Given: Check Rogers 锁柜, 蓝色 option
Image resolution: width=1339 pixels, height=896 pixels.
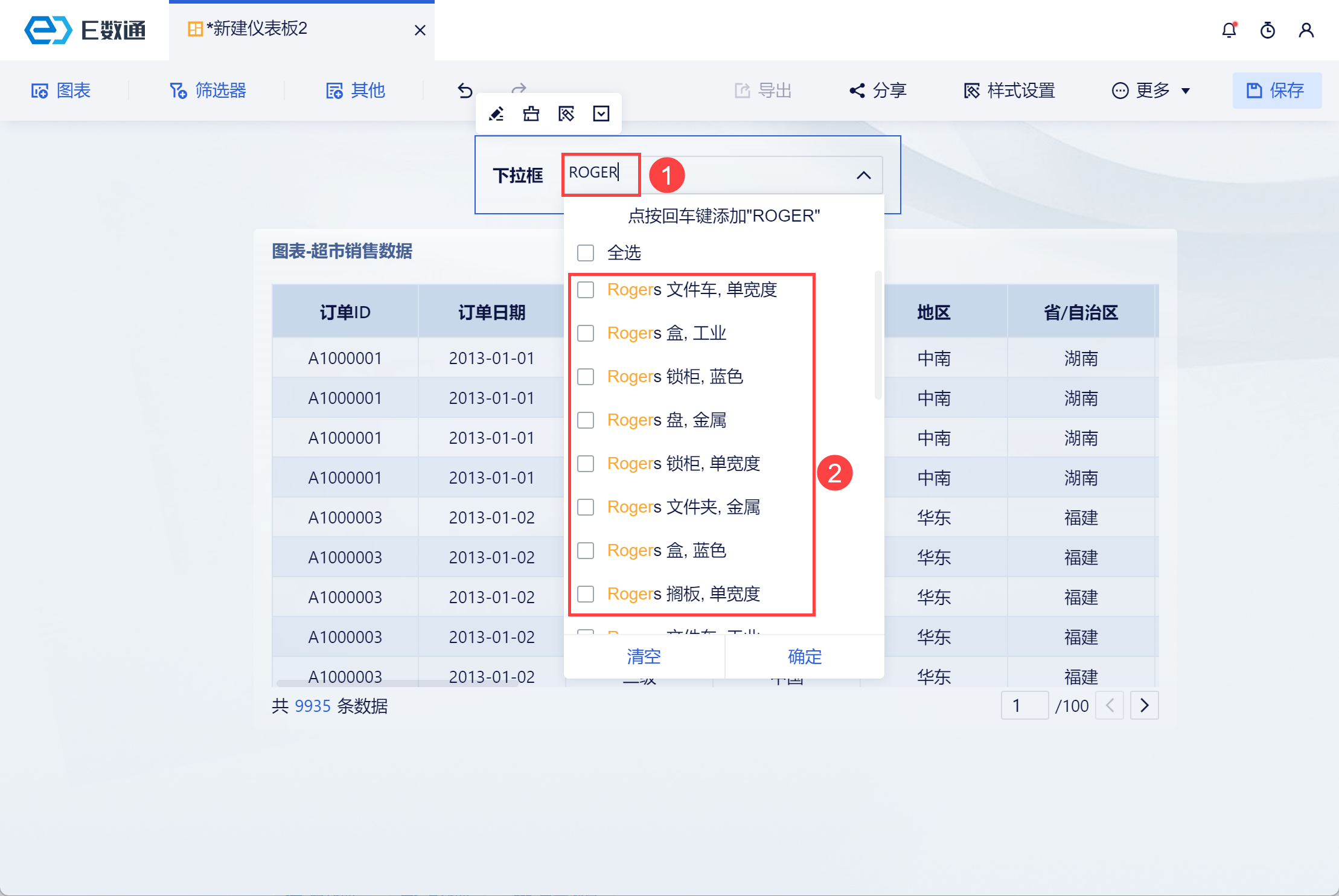Looking at the screenshot, I should click(586, 377).
